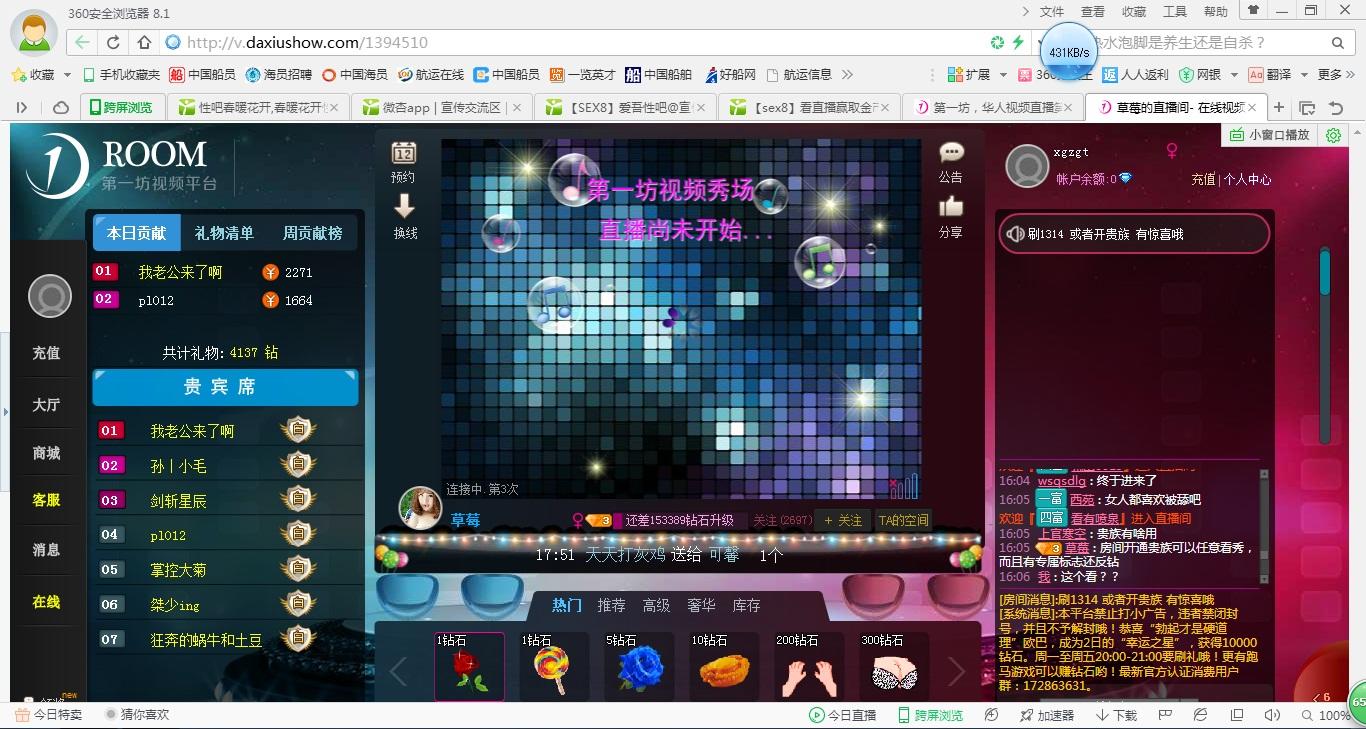The image size is (1366, 729).
Task: Open the 库存 gift tab
Action: click(746, 605)
